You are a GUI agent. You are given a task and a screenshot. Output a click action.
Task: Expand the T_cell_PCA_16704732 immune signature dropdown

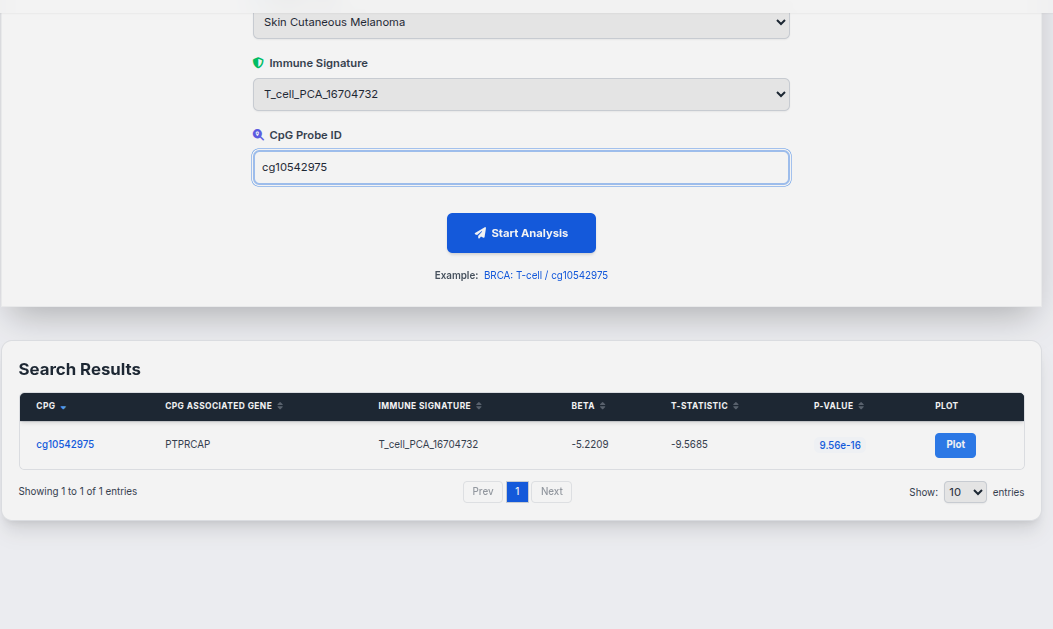pyautogui.click(x=521, y=94)
